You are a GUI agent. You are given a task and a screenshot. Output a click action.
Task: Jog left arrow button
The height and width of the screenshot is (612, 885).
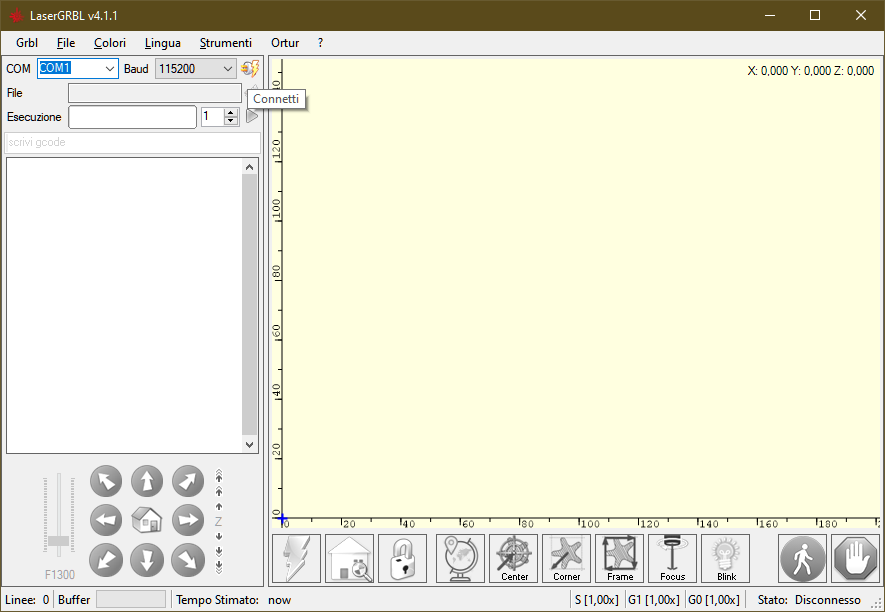106,520
